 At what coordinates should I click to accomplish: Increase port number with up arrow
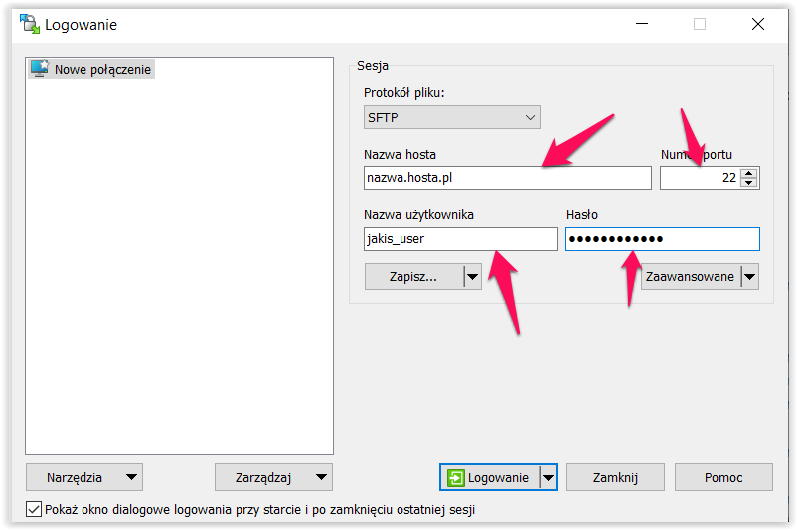pos(750,173)
